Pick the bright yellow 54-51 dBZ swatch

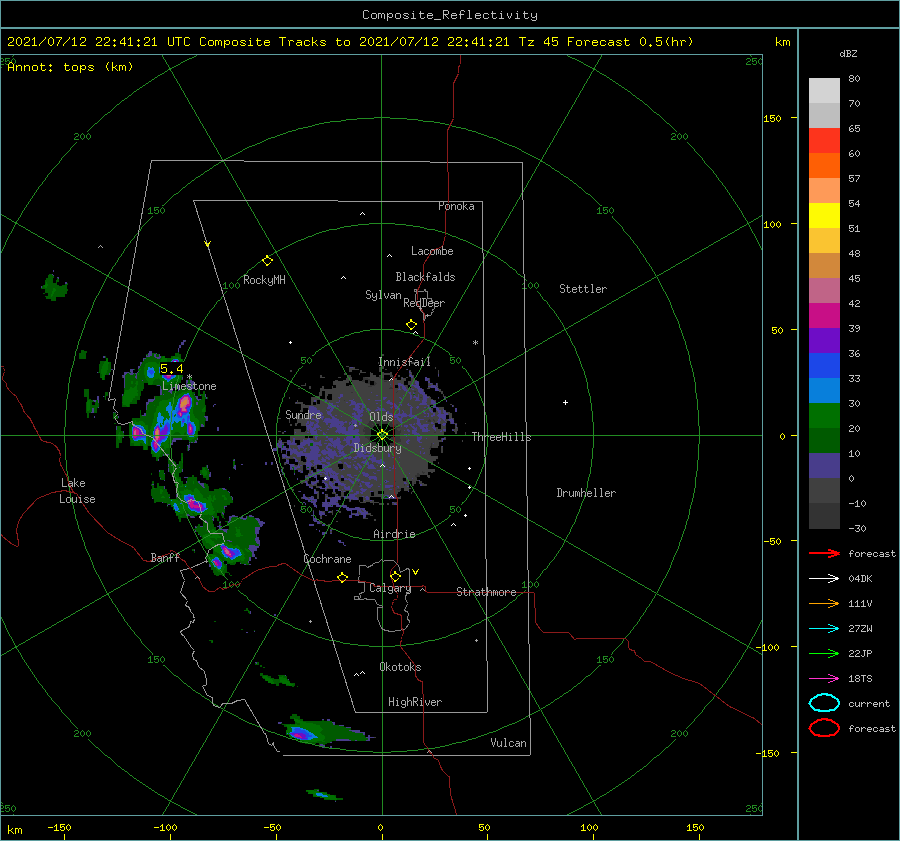pos(824,216)
